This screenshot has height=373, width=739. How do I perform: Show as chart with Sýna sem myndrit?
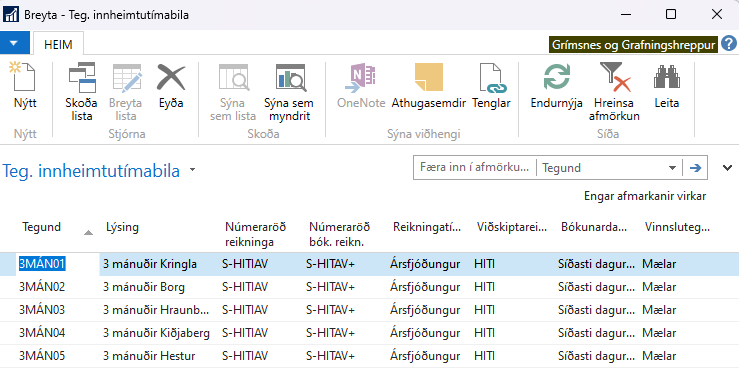click(289, 92)
